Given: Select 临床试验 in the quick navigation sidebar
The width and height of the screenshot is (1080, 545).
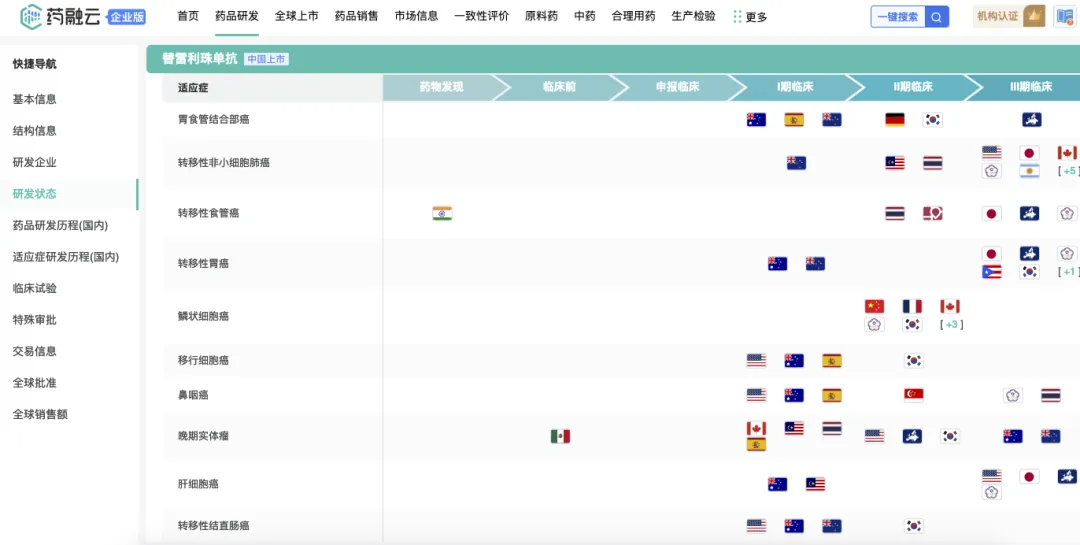Looking at the screenshot, I should [x=35, y=288].
